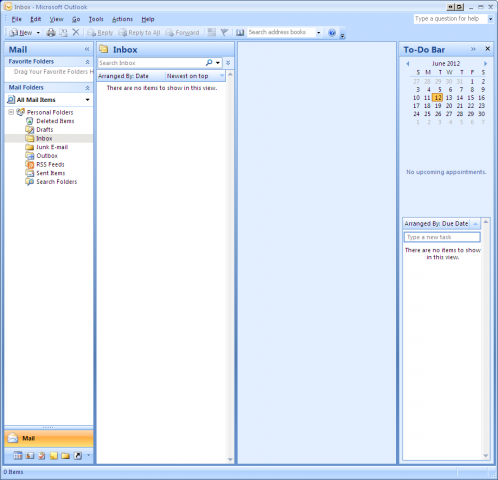Click the Type a new task field
This screenshot has height=480, width=498.
pyautogui.click(x=442, y=237)
